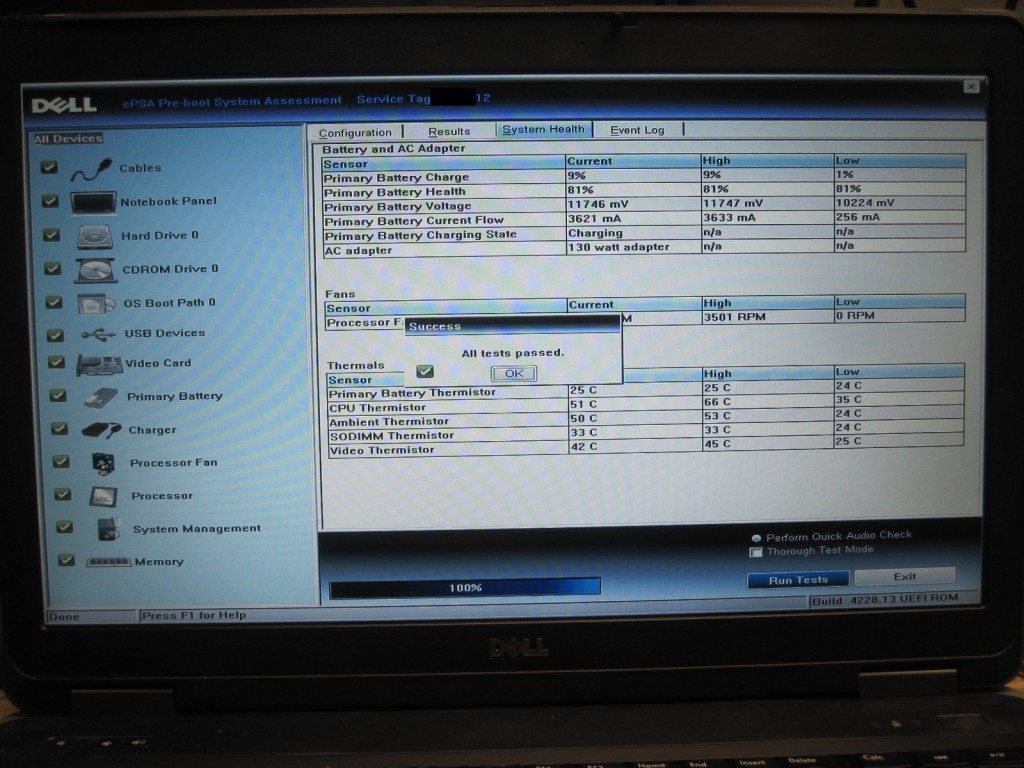Uncheck the Hard Drive 0 checkbox
This screenshot has height=768, width=1024.
click(52, 234)
